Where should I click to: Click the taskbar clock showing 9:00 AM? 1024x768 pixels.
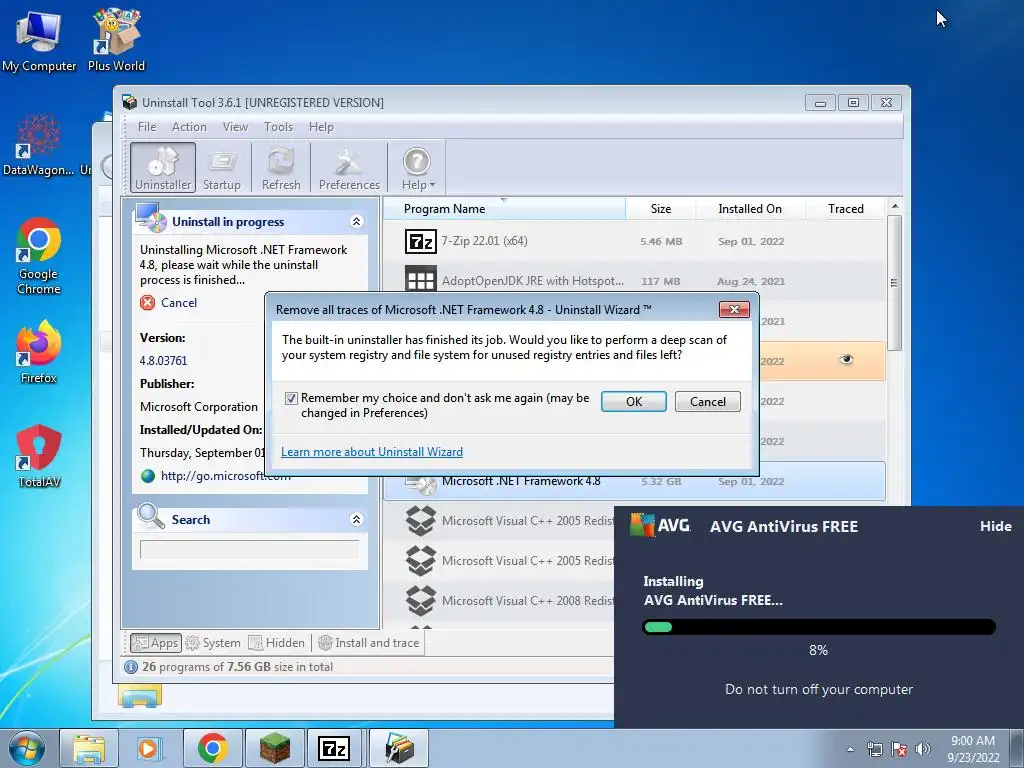pos(973,749)
